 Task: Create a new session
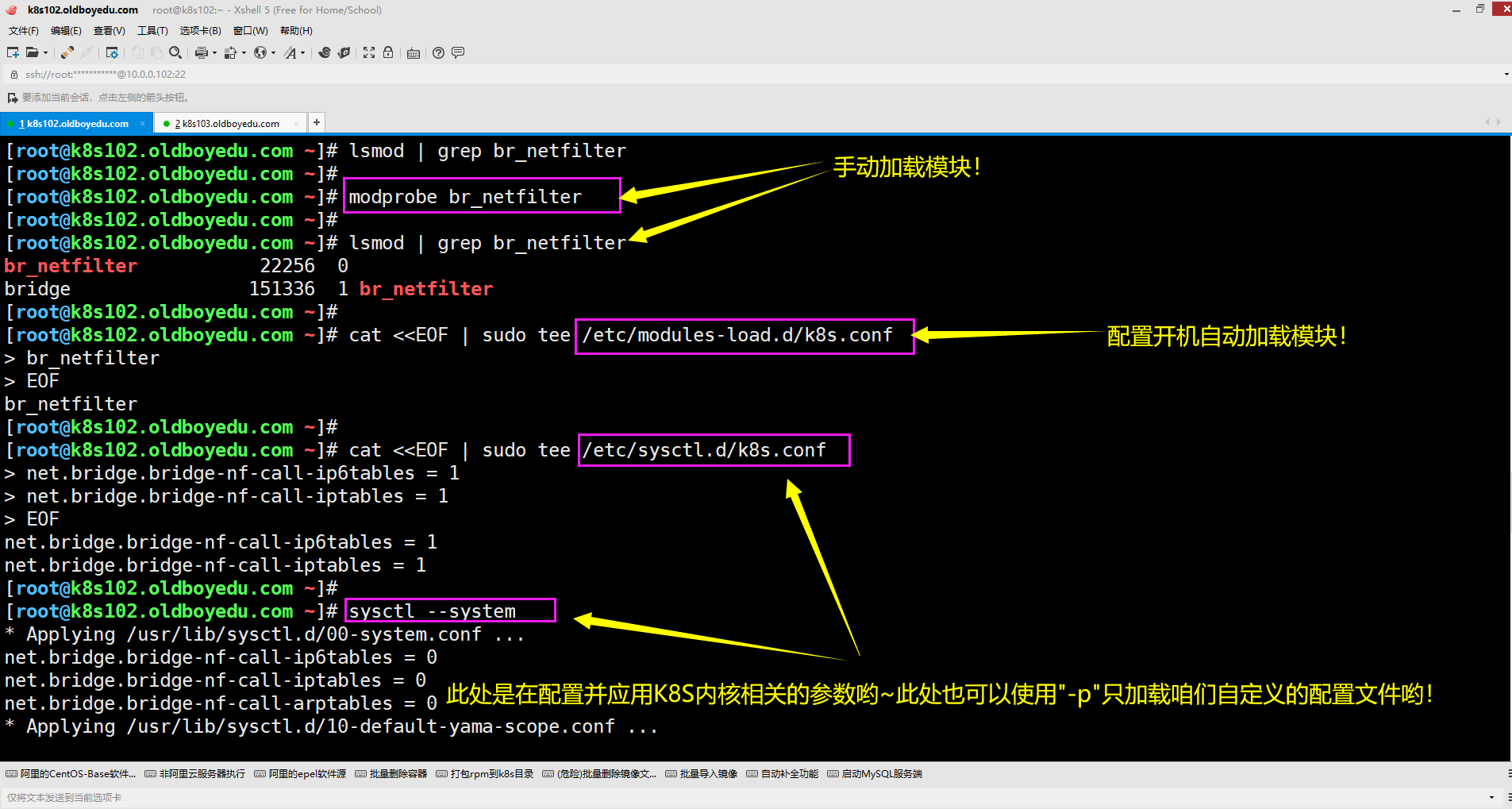[13, 52]
